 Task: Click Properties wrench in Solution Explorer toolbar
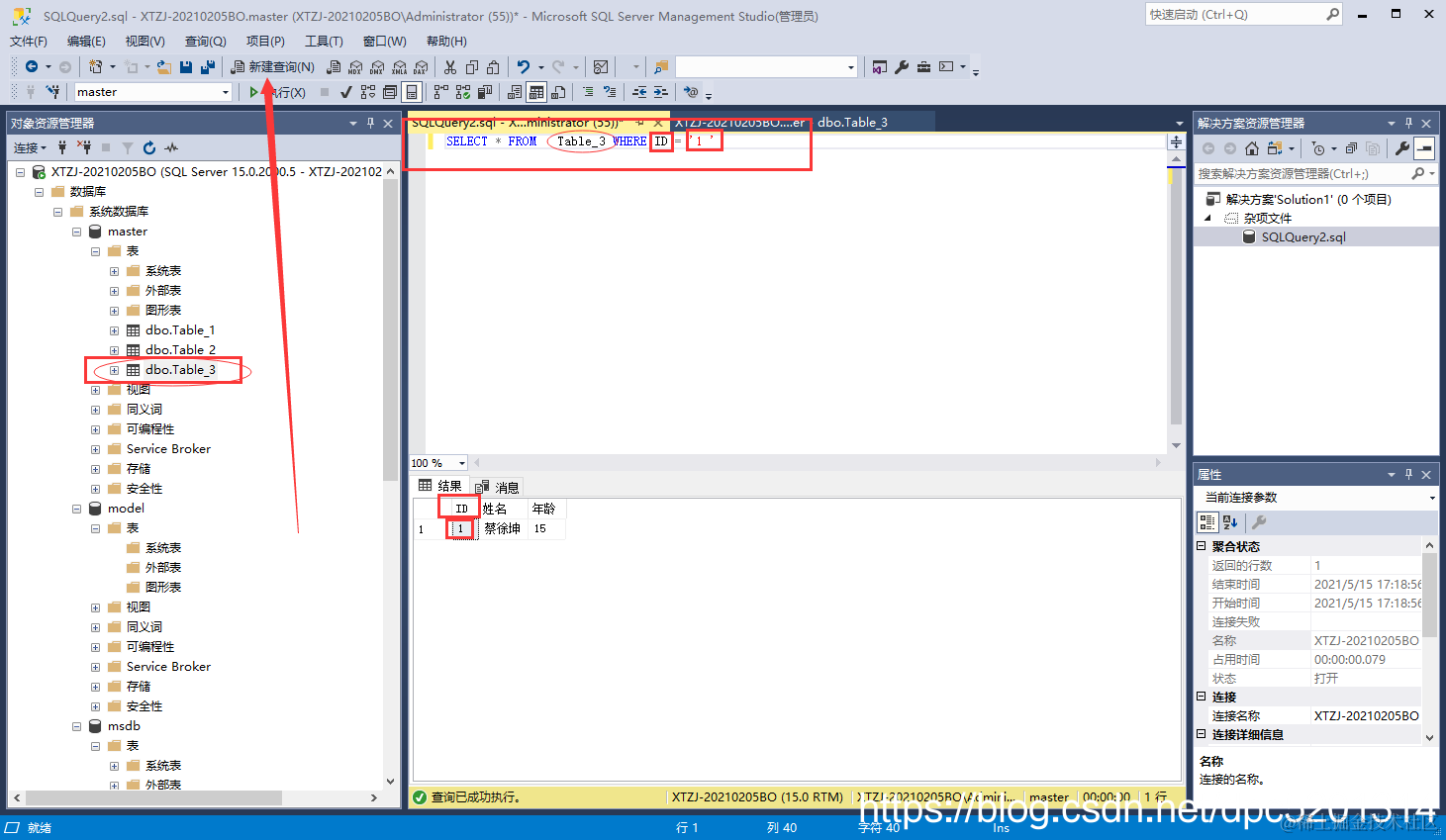[x=1402, y=148]
